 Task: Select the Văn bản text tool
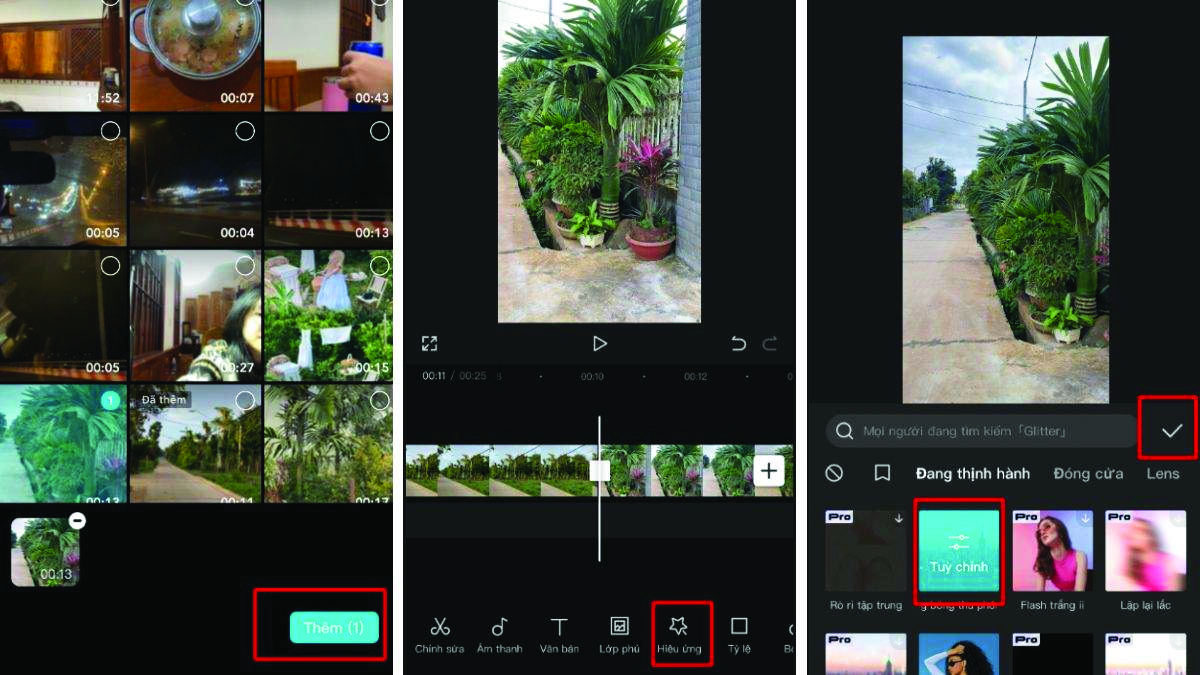[x=559, y=635]
